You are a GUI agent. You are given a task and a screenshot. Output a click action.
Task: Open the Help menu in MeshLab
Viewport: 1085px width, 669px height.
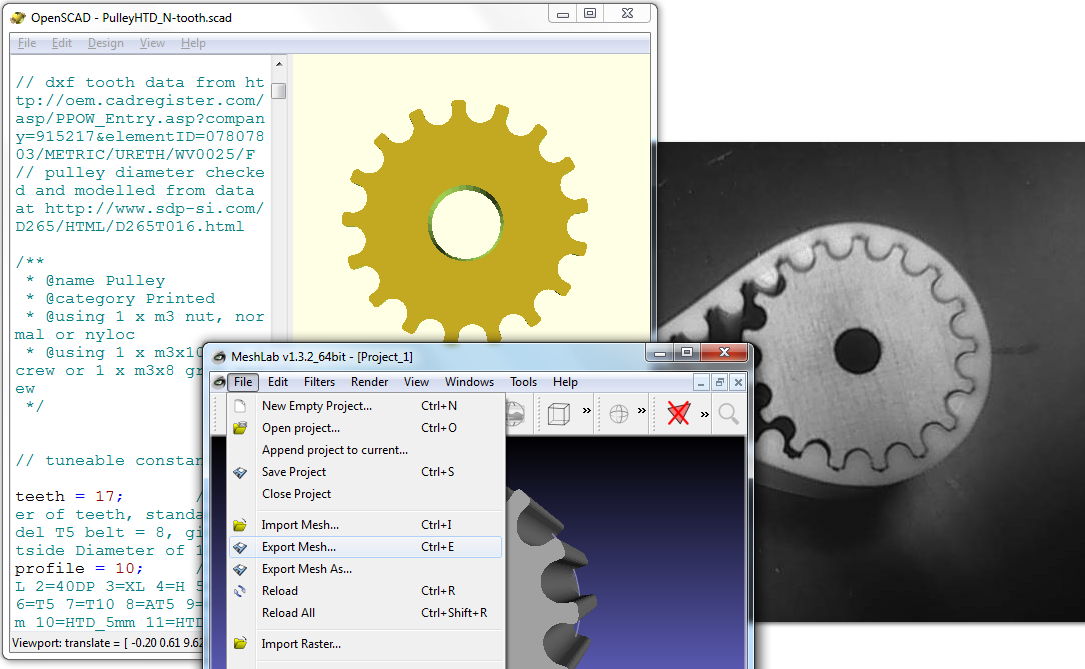pyautogui.click(x=565, y=382)
